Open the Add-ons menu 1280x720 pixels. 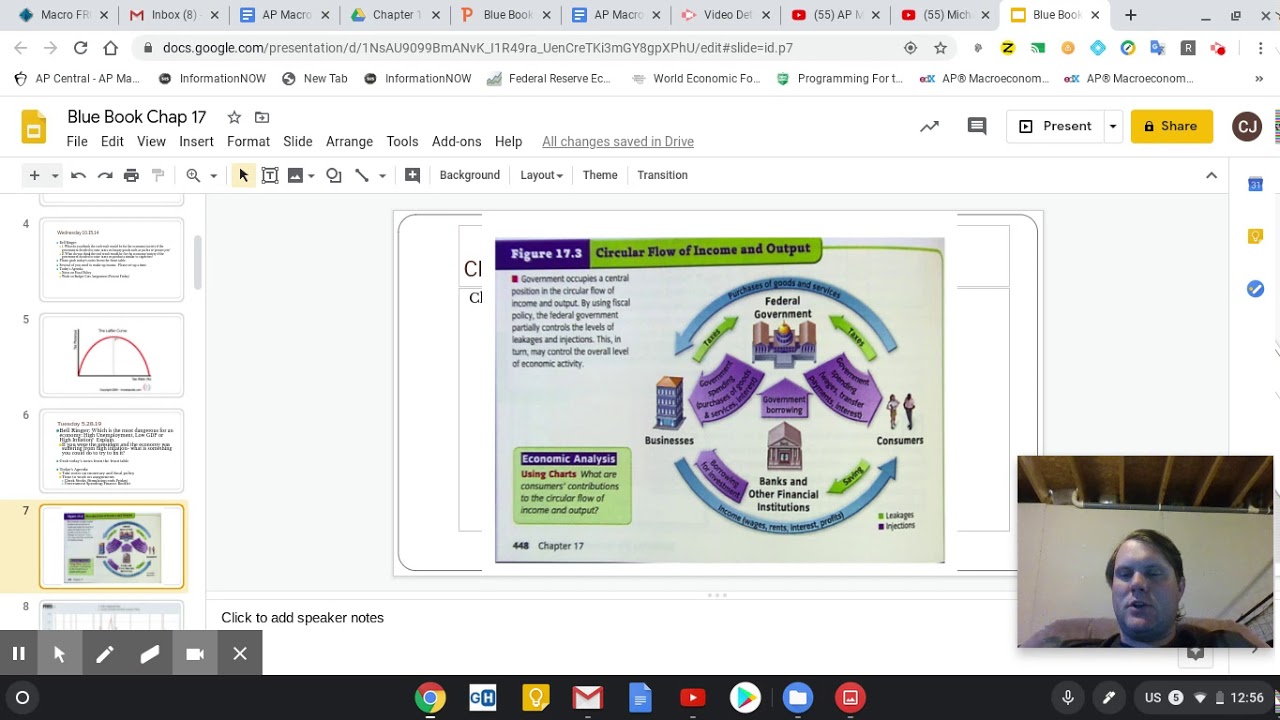point(457,142)
